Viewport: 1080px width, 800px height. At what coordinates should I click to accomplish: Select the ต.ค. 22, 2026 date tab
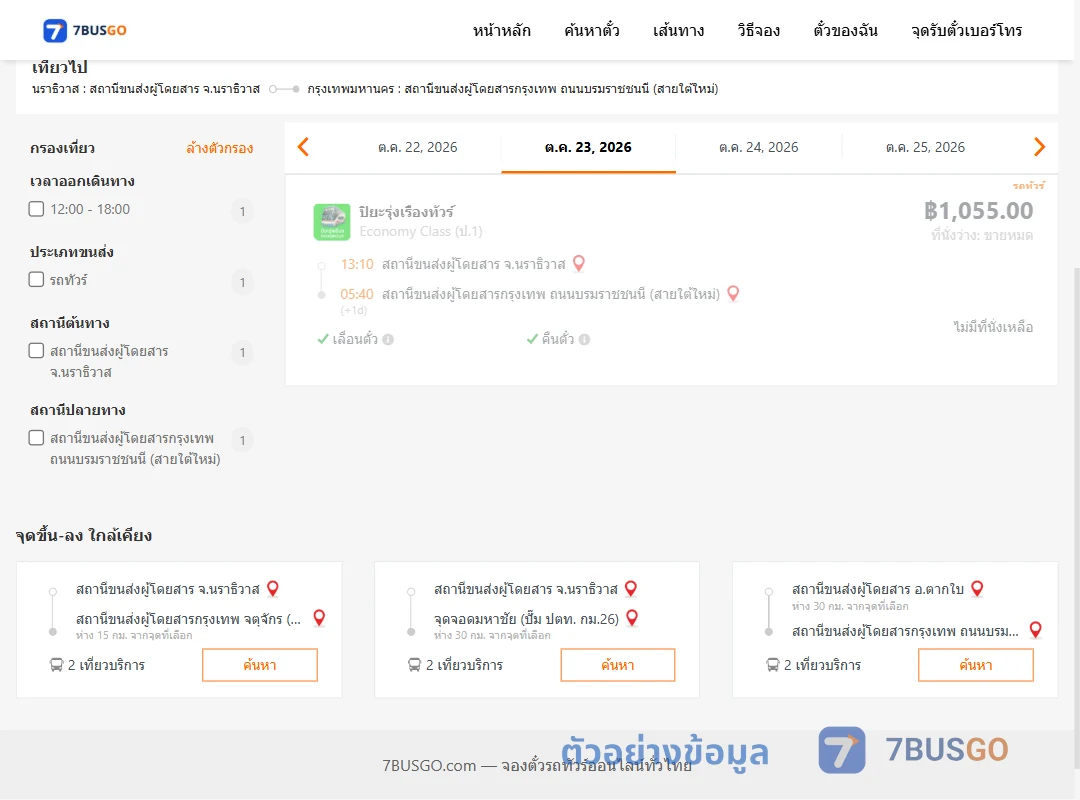coord(417,147)
